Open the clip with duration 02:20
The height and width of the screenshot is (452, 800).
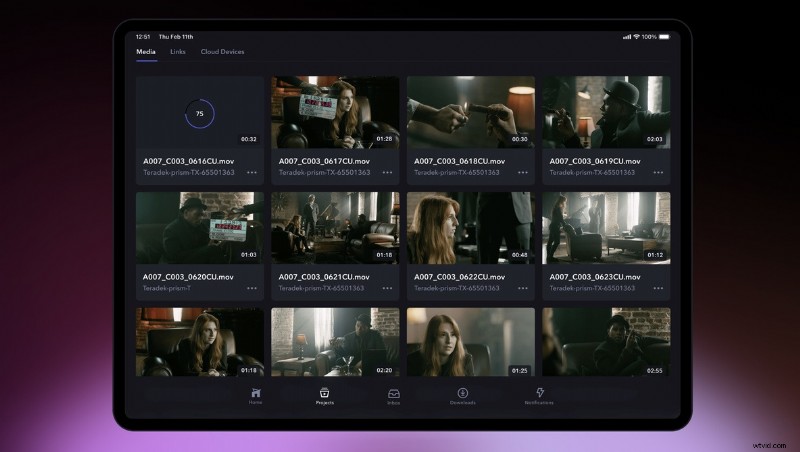[335, 342]
